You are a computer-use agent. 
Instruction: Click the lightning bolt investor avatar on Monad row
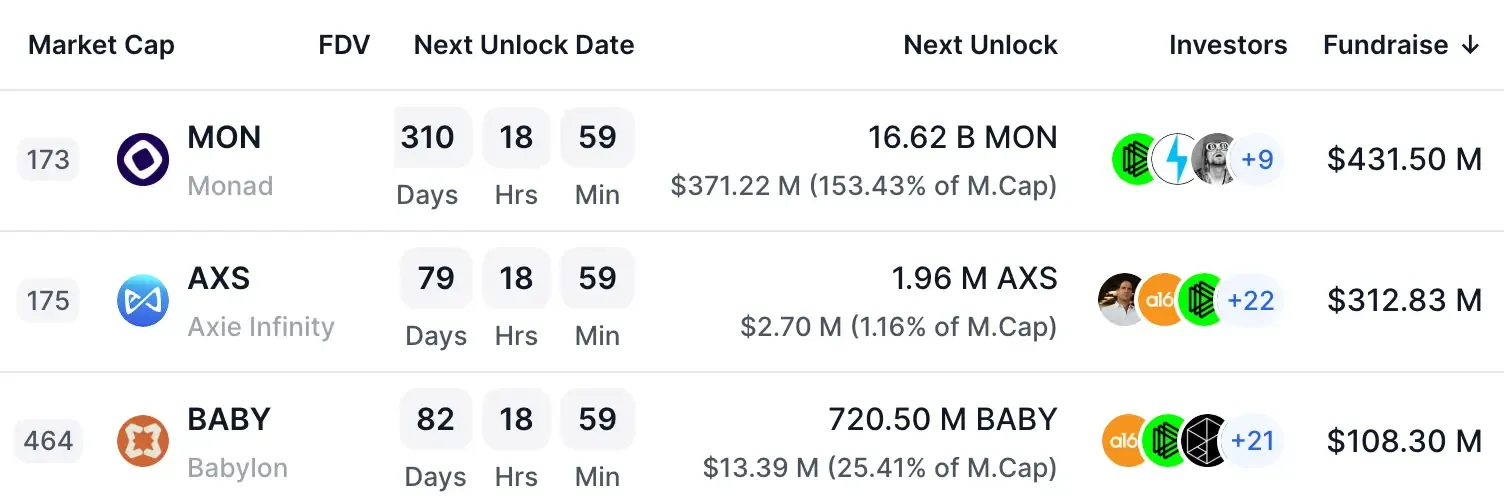[1175, 160]
